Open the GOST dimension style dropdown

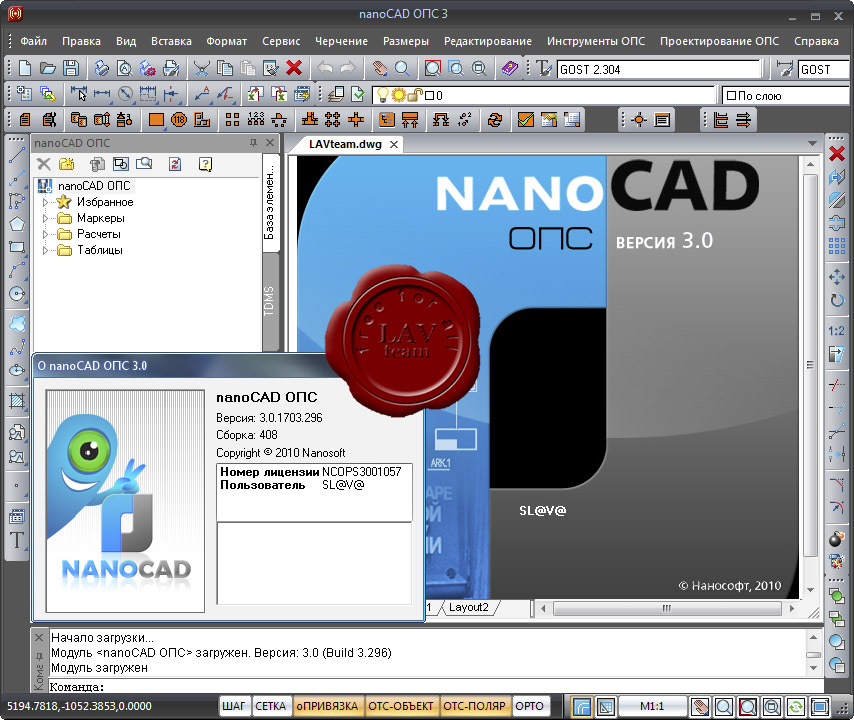[825, 70]
